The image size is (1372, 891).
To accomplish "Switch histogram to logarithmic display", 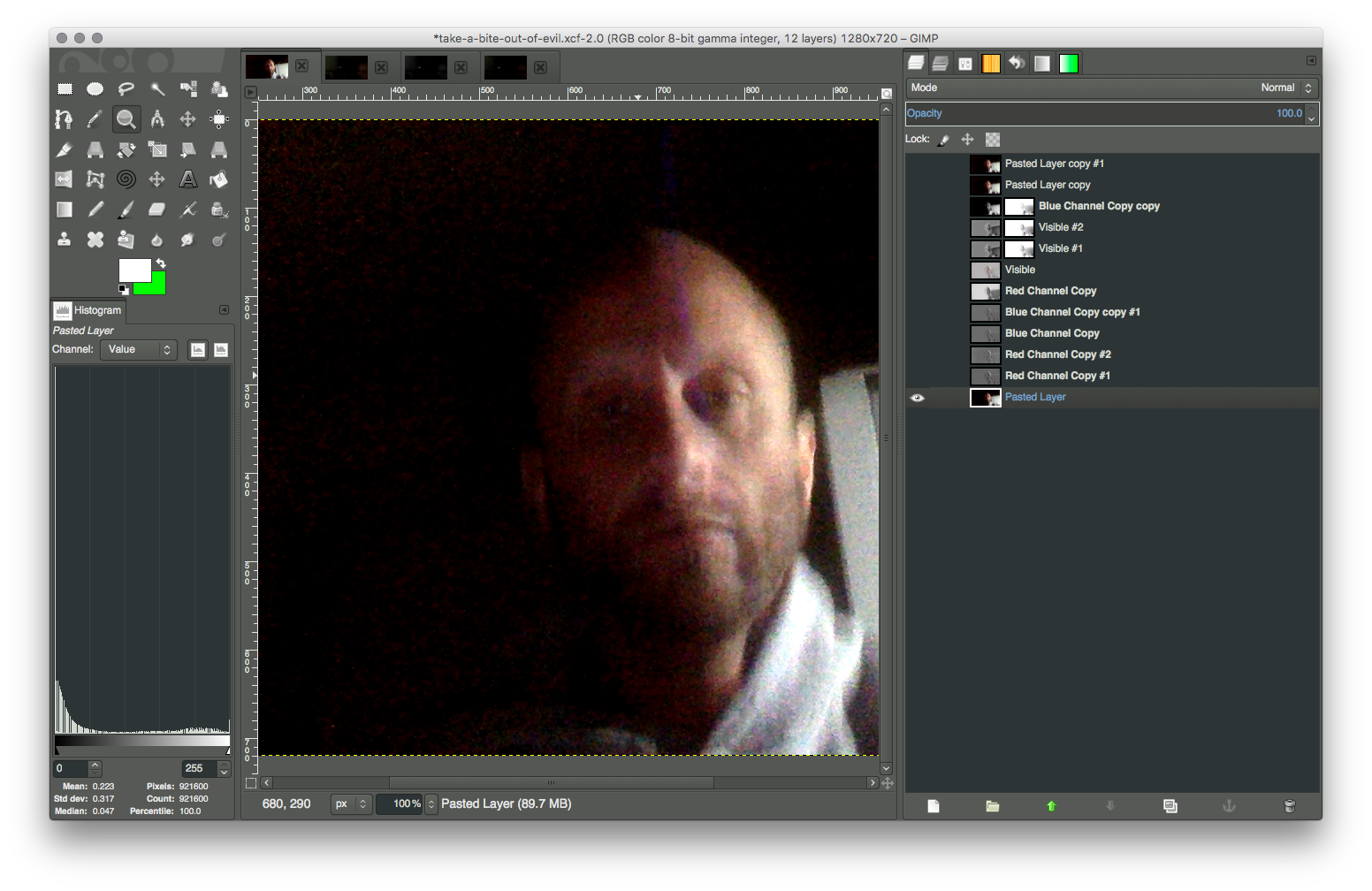I will pos(221,350).
